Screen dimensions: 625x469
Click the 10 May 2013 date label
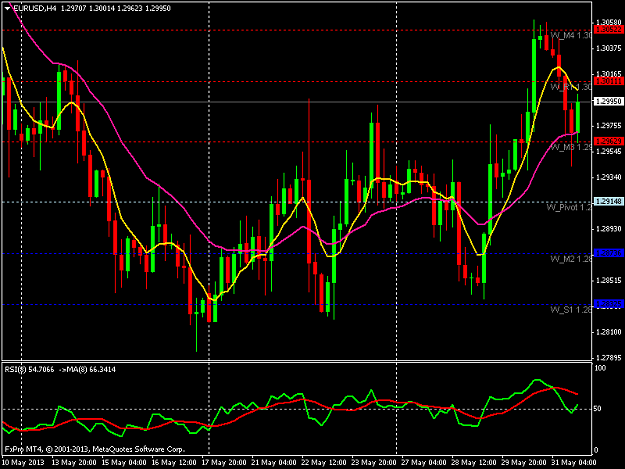(23, 463)
